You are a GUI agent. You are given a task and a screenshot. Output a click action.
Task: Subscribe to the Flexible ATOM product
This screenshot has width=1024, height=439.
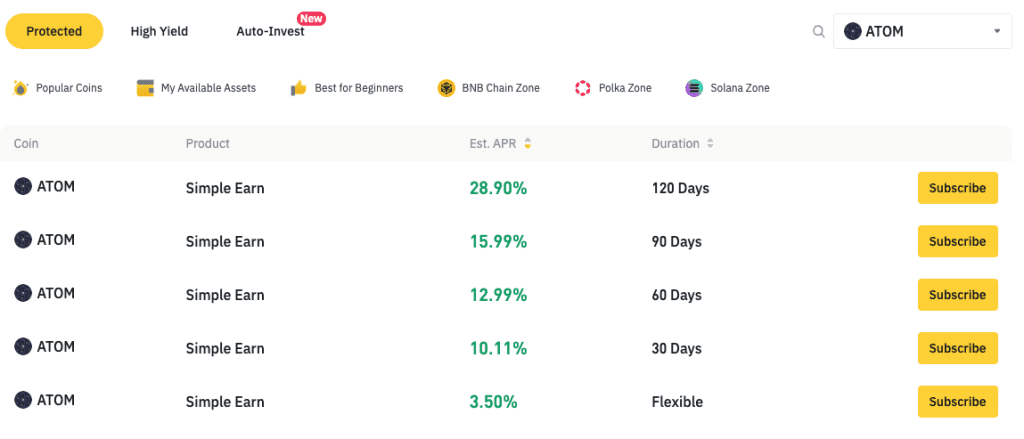point(957,402)
